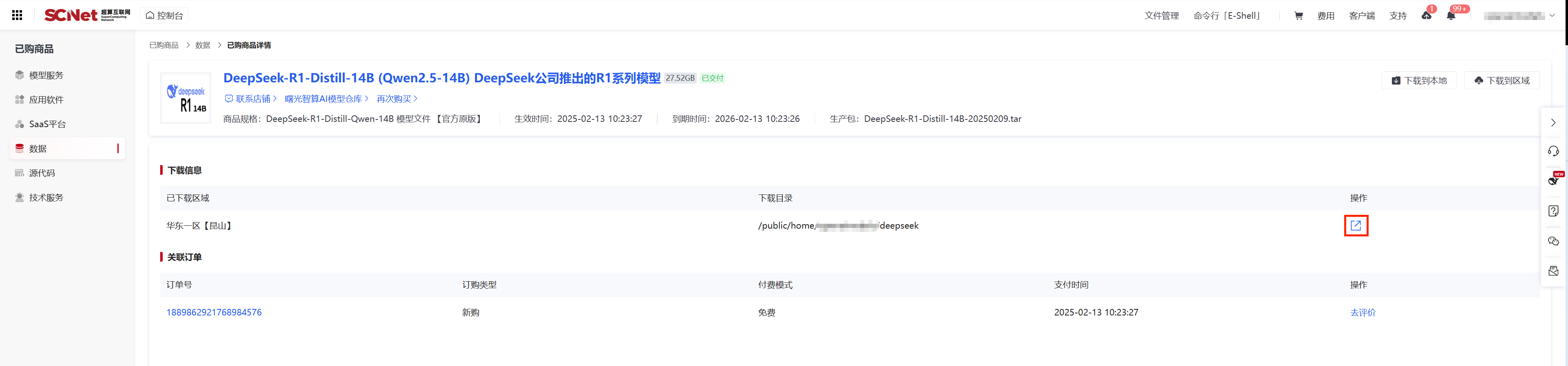
Task: Open the notification bell
Action: [x=1451, y=16]
